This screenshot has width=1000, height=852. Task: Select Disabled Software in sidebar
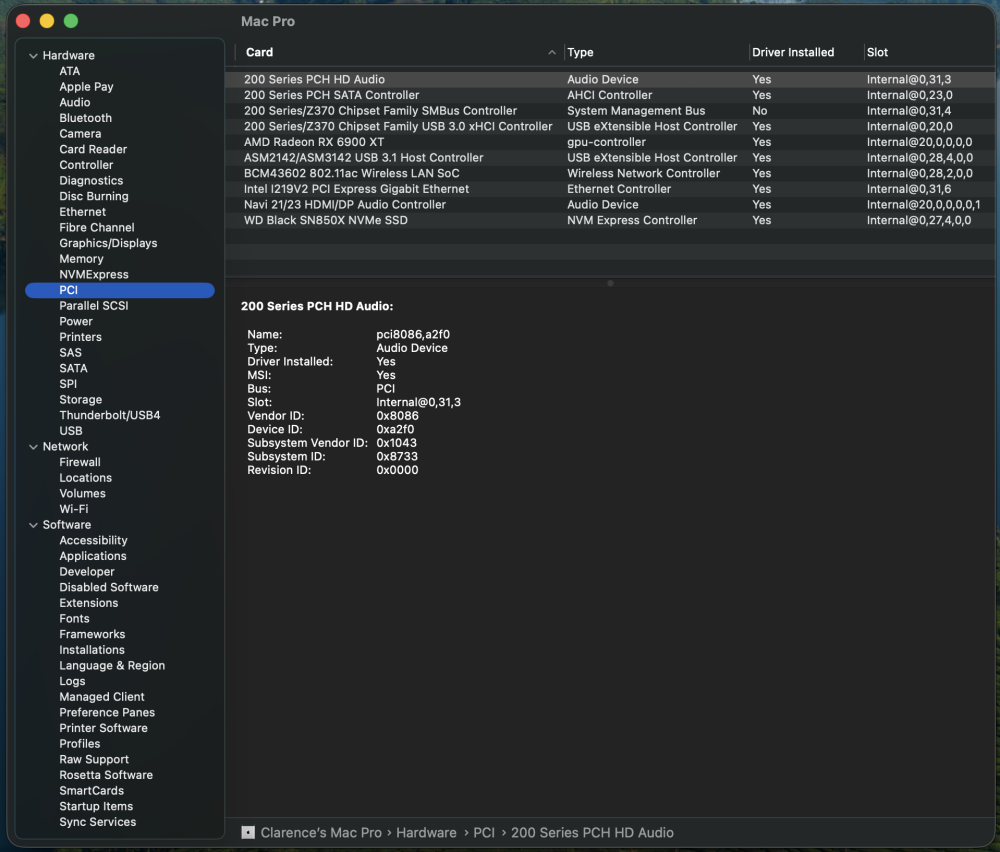point(109,587)
